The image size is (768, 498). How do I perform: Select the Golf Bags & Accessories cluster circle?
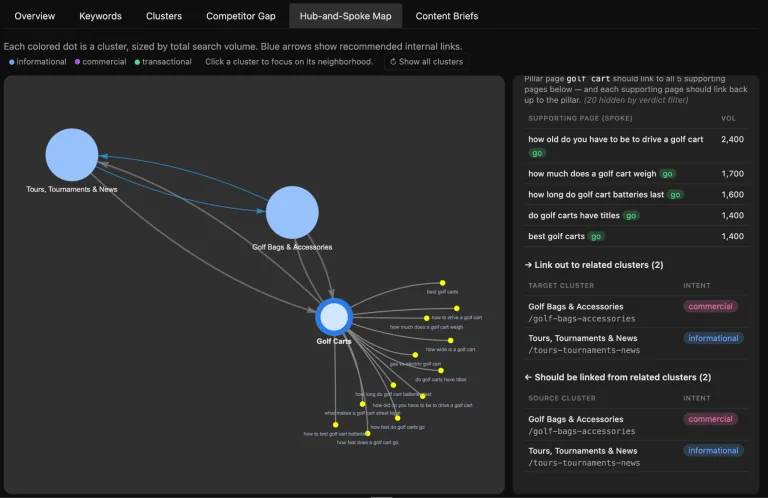click(x=292, y=212)
